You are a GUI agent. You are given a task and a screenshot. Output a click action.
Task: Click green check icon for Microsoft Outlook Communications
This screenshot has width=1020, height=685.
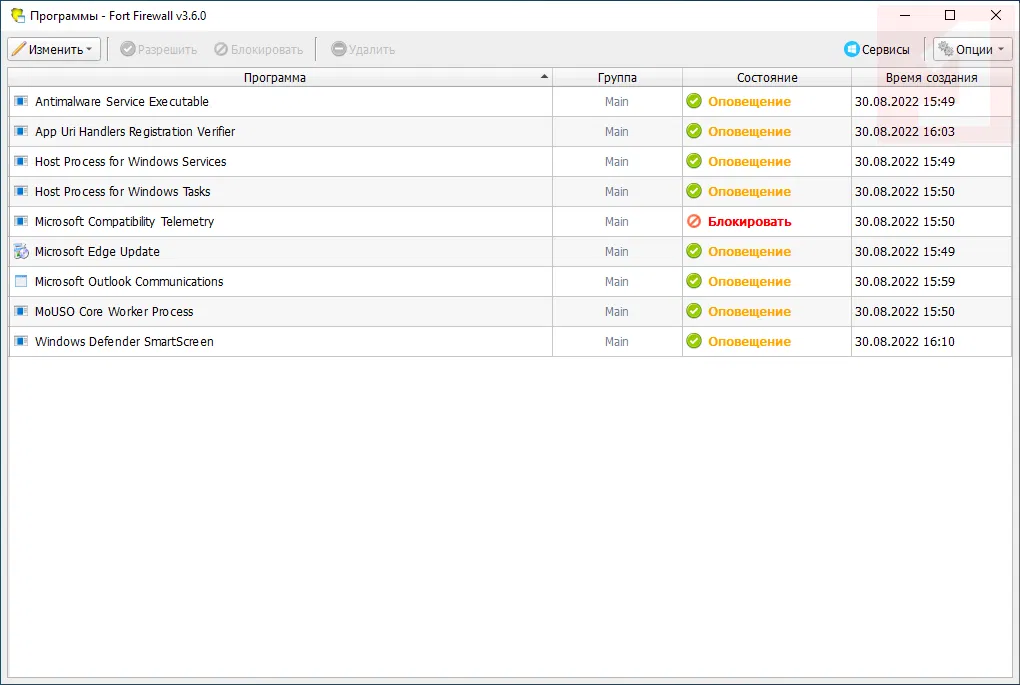[694, 281]
